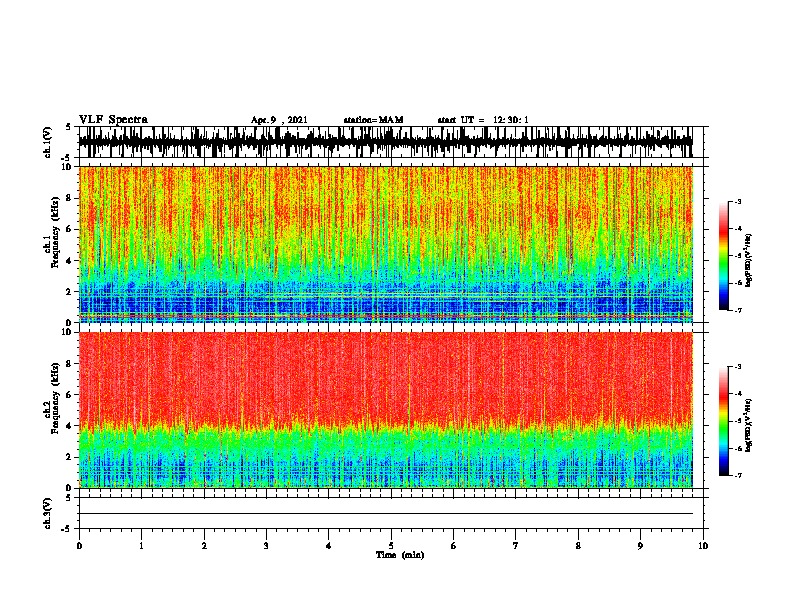This screenshot has width=792, height=612.
Task: Click the ch.2 spectrogram red high-frequency band
Action: (386, 378)
